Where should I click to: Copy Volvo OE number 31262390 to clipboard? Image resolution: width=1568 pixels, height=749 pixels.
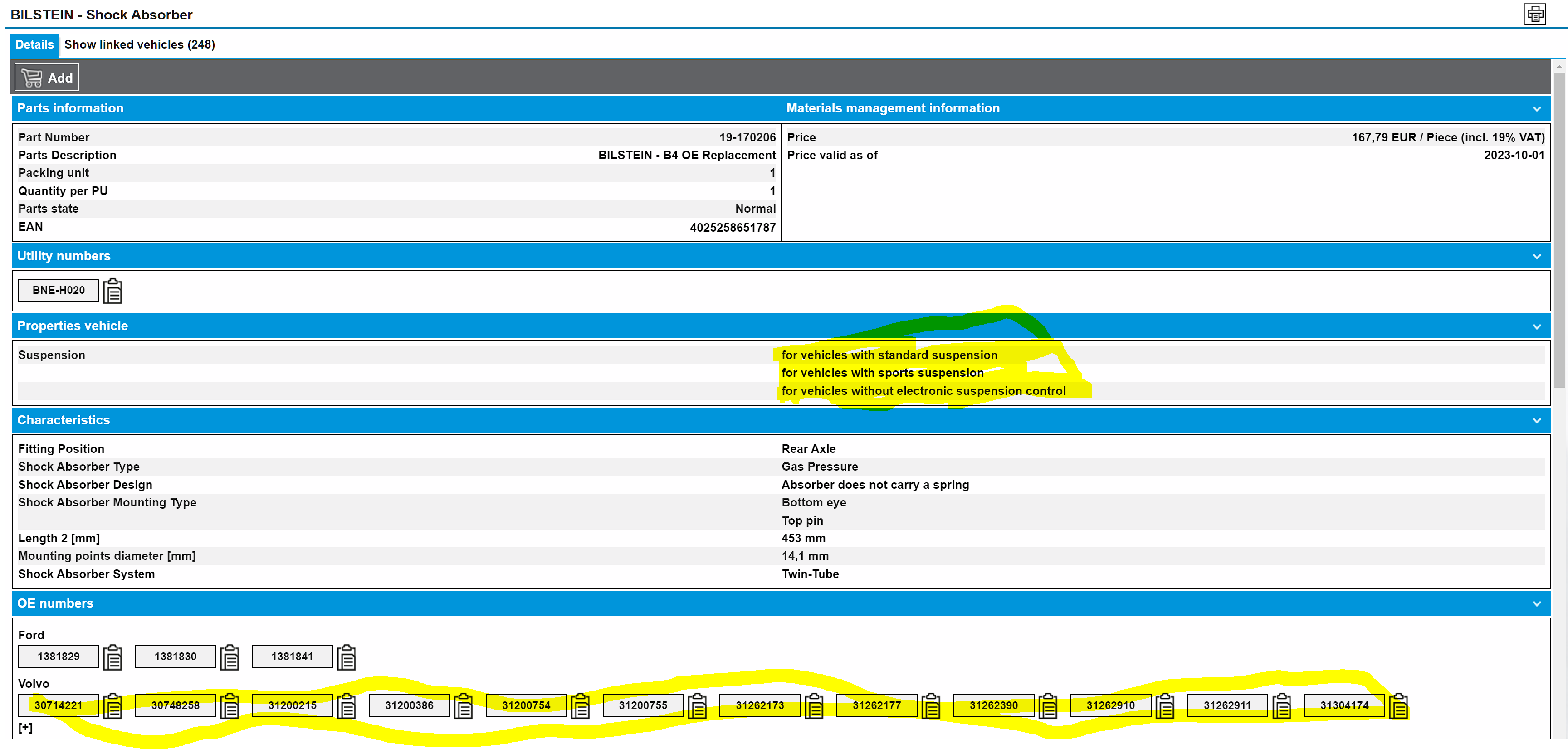click(1048, 706)
